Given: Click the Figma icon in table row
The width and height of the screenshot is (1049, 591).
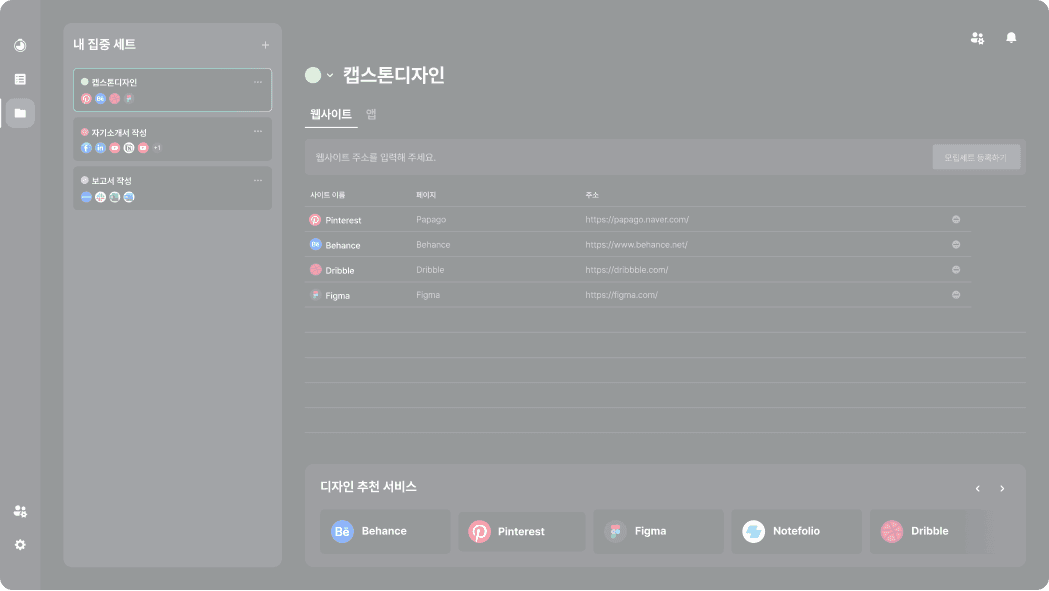Looking at the screenshot, I should click(315, 294).
